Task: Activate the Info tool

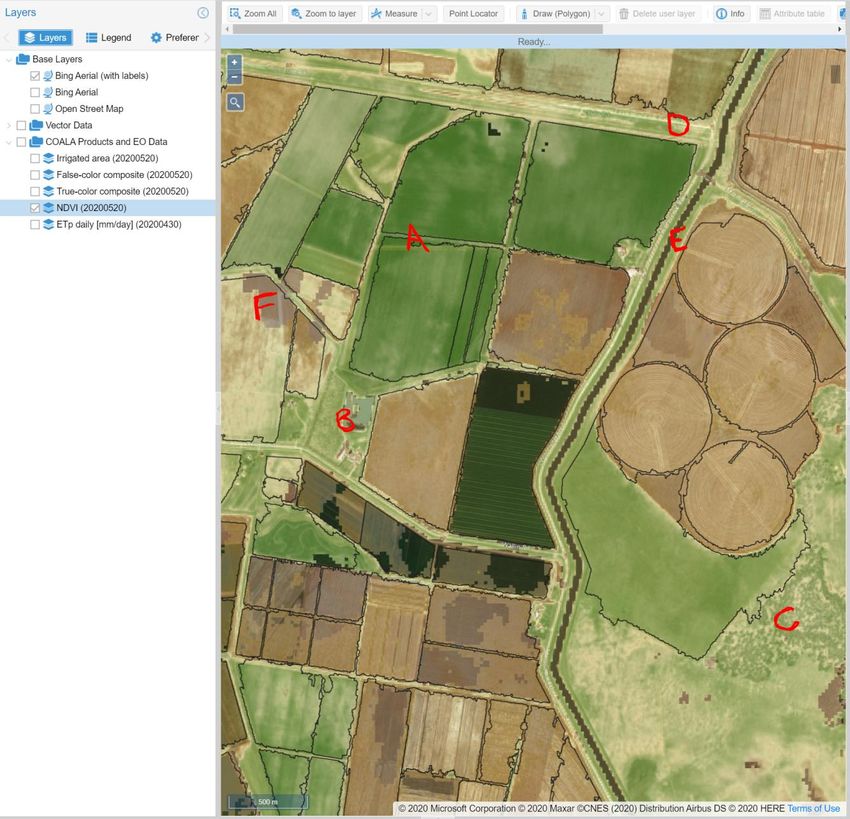Action: pyautogui.click(x=730, y=14)
